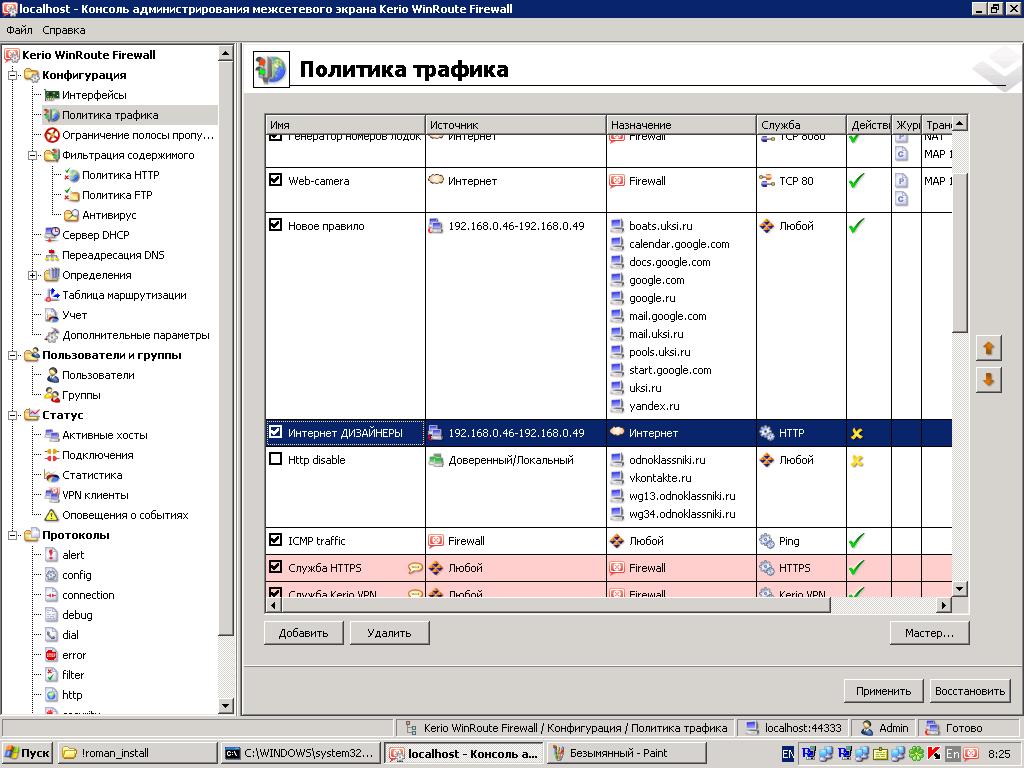The height and width of the screenshot is (768, 1024).
Task: Click the rules table vertical scrollbar thumb
Action: click(x=959, y=253)
